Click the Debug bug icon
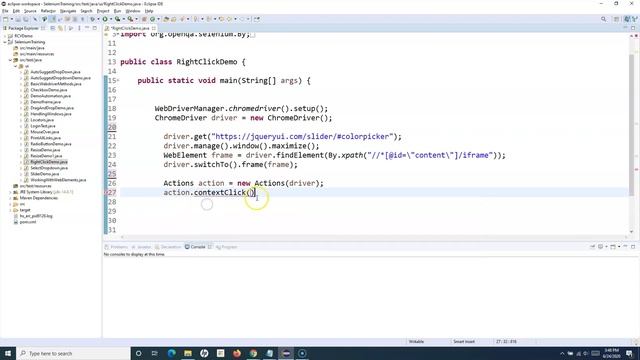 [x=92, y=19]
